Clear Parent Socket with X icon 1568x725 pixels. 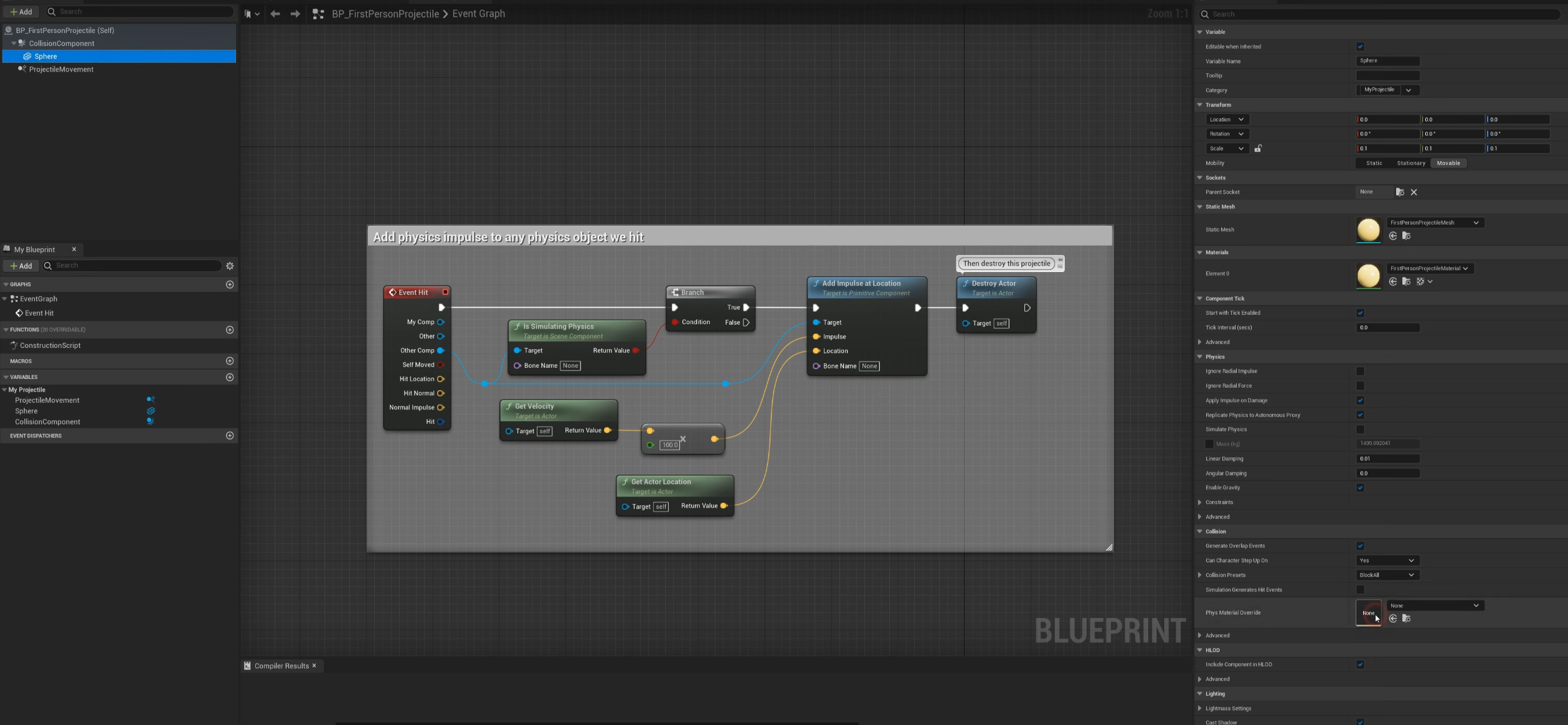pyautogui.click(x=1414, y=192)
